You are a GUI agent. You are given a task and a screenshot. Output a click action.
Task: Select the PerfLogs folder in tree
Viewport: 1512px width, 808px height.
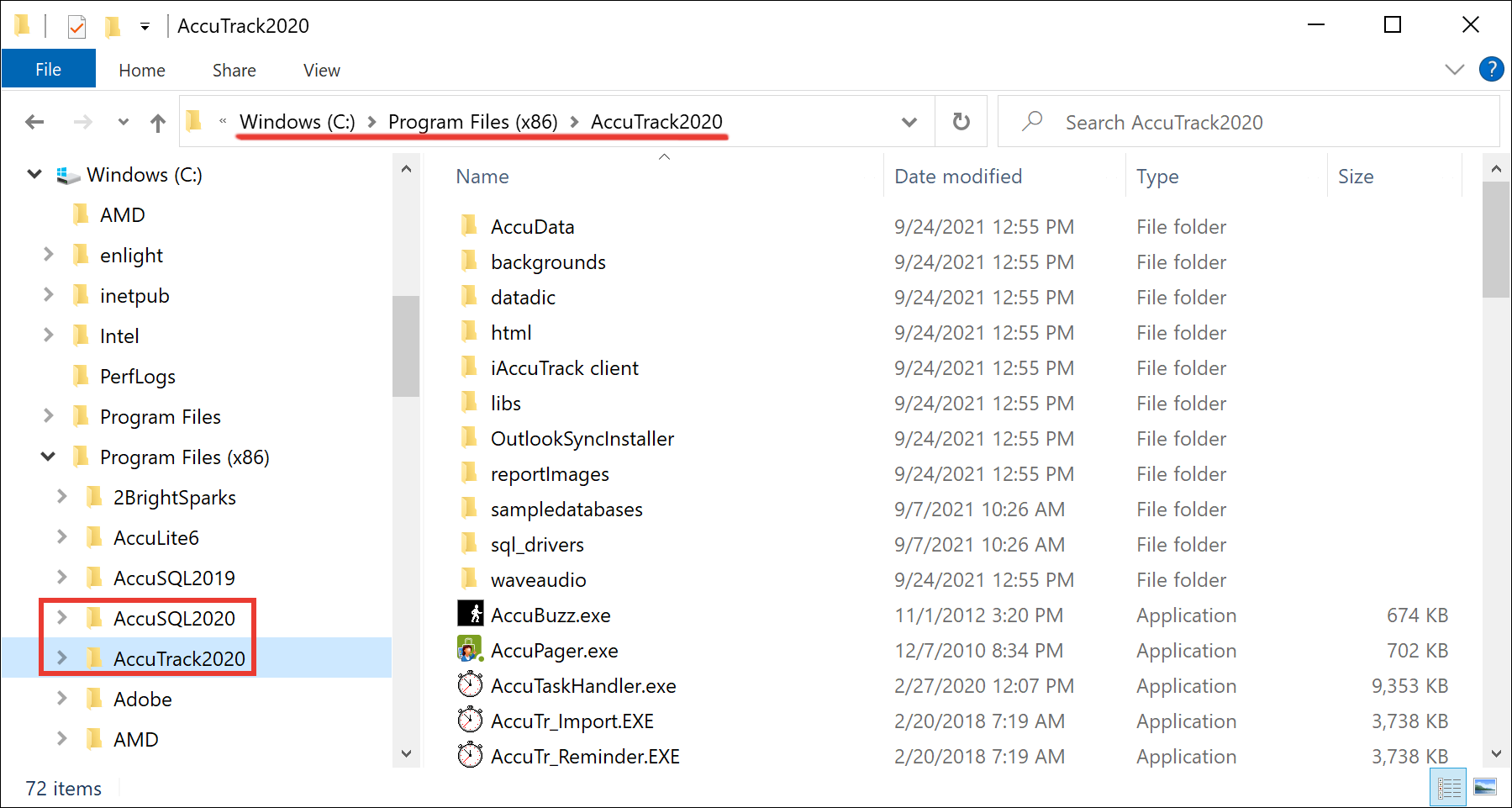coord(138,377)
